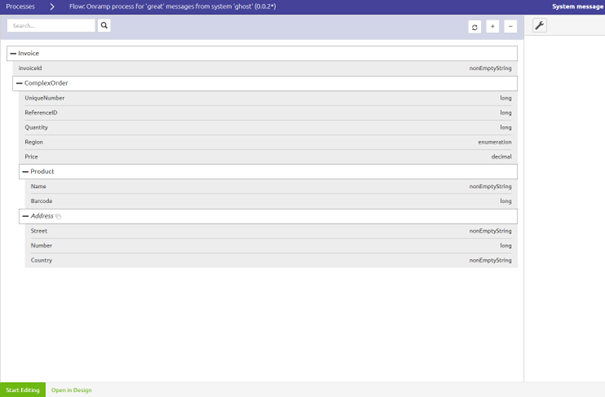Click the copy icon next to Address
Image resolution: width=605 pixels, height=397 pixels.
(x=58, y=216)
